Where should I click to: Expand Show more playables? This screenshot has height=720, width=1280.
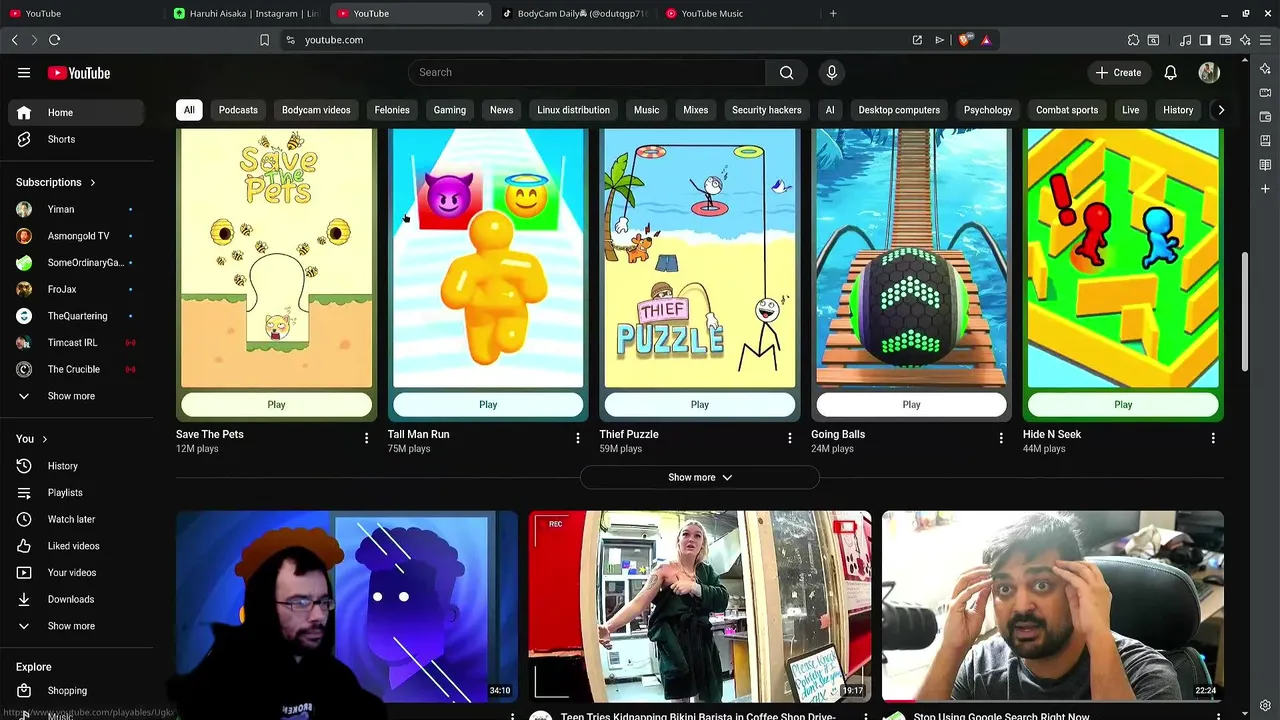(x=700, y=477)
